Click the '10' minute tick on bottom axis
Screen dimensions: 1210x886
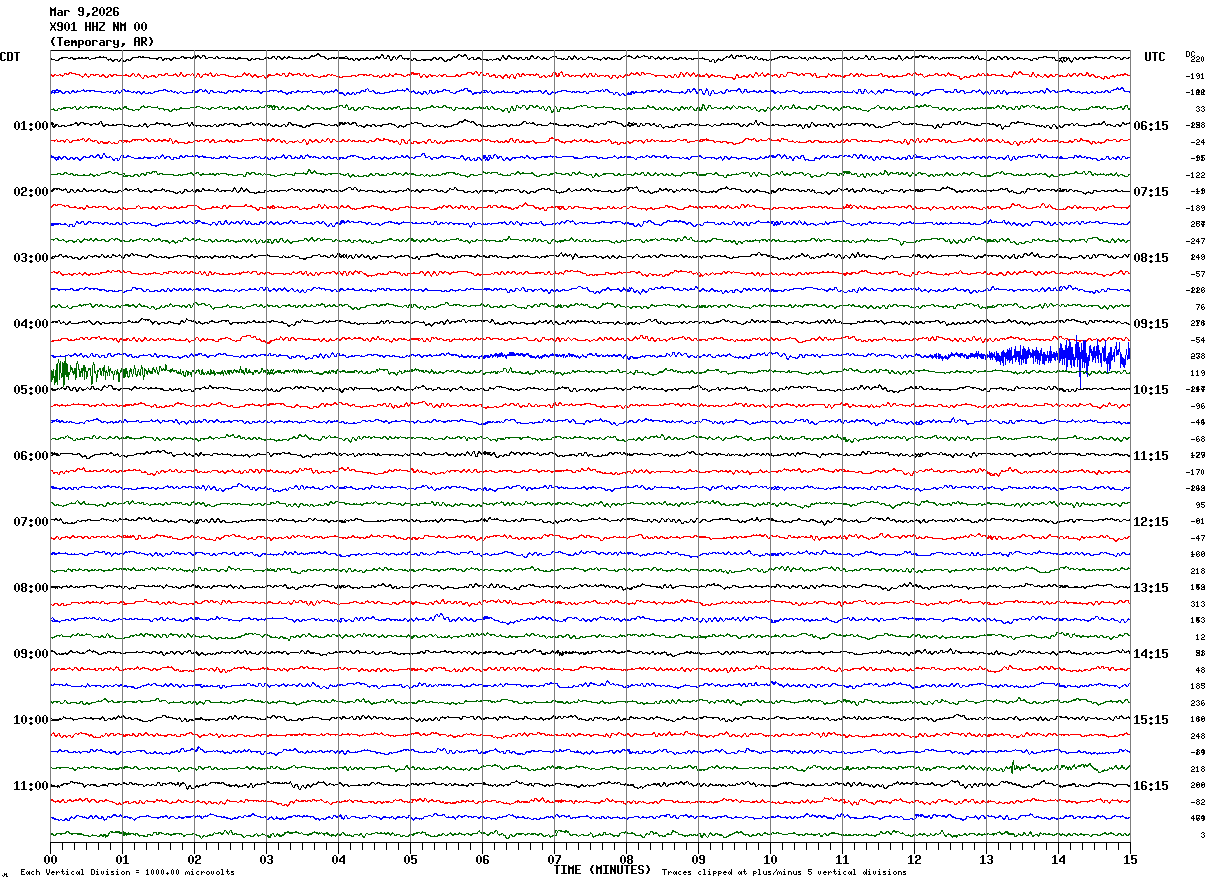[770, 859]
